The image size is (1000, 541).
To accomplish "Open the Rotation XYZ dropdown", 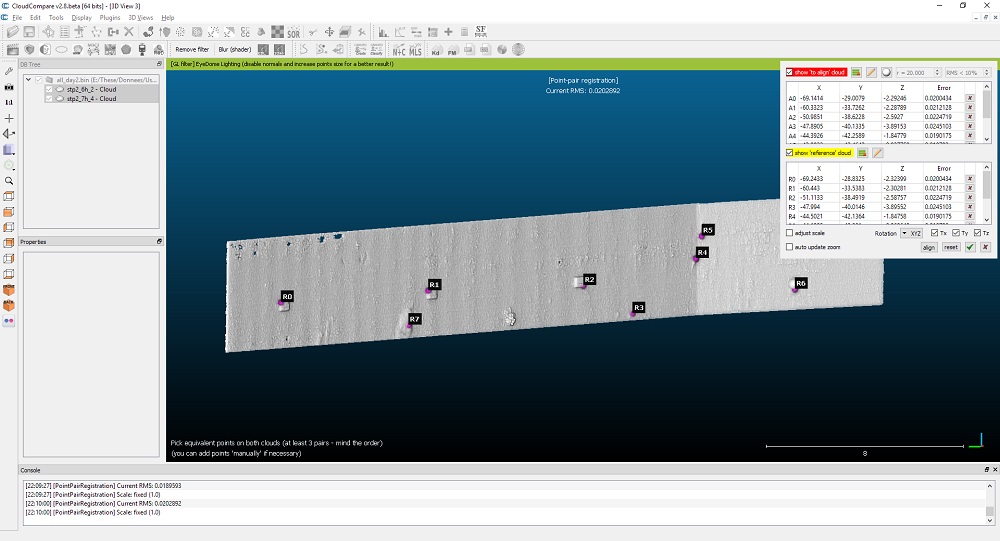I will 909,233.
